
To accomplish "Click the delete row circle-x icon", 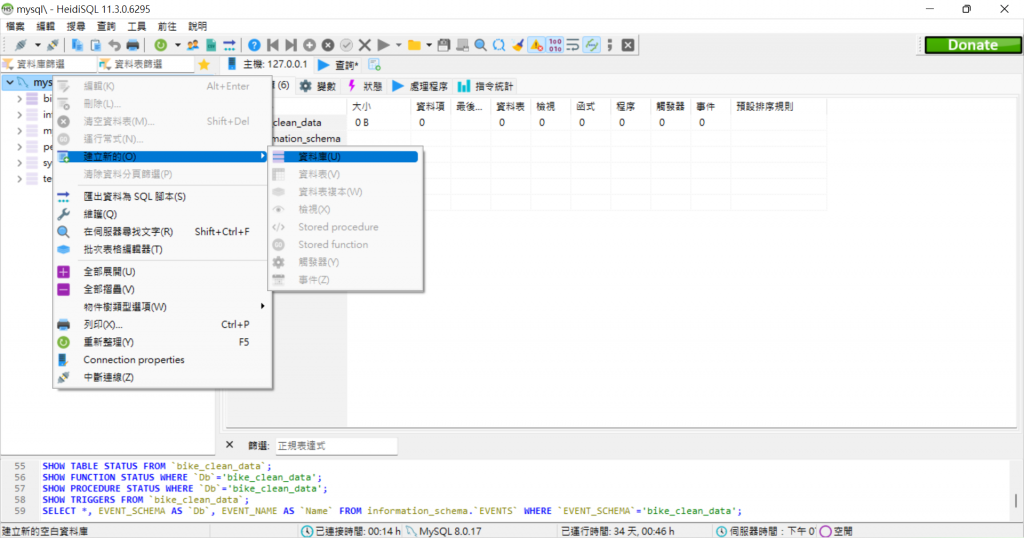I will point(328,45).
